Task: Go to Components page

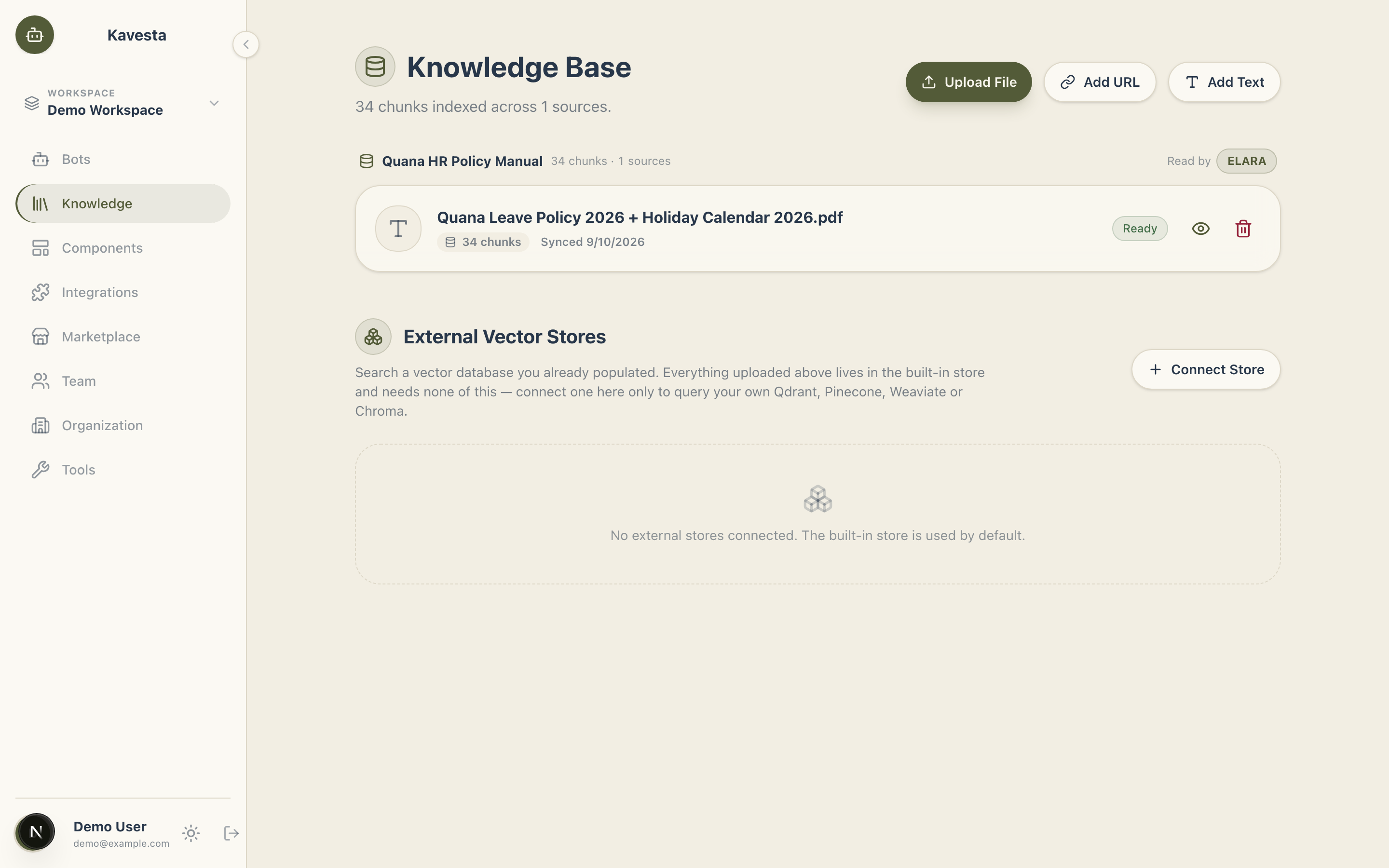Action: click(123, 248)
